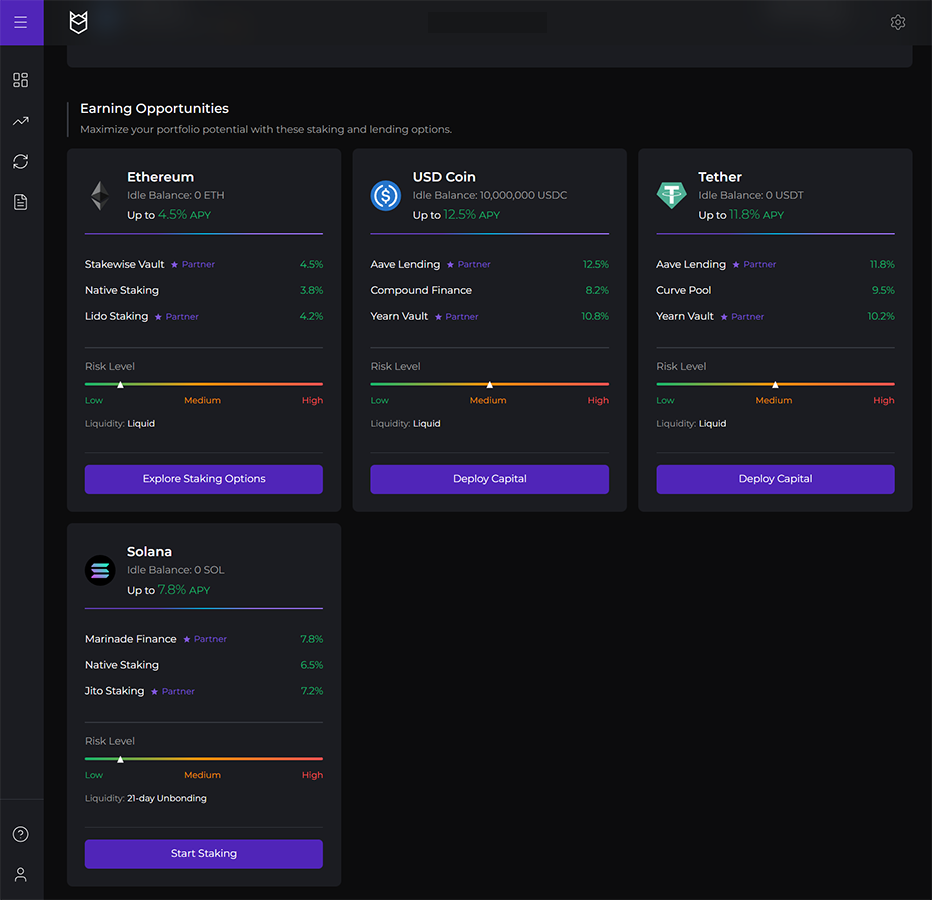The height and width of the screenshot is (900, 932).
Task: Open the user profile icon
Action: tap(21, 874)
